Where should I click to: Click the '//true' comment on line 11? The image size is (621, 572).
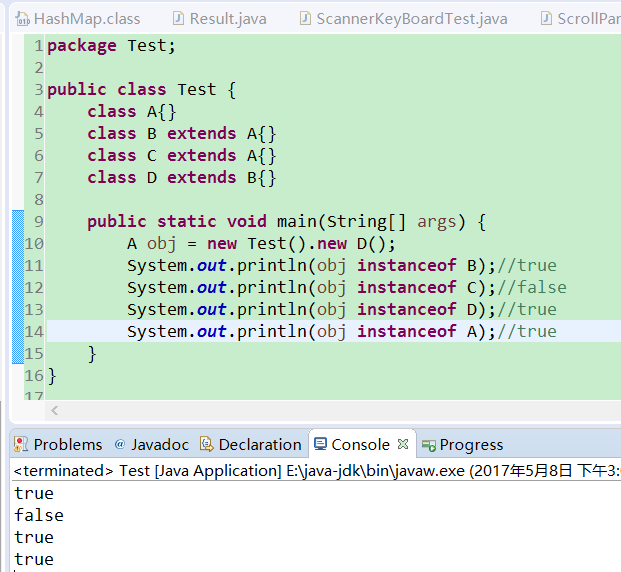(x=527, y=266)
